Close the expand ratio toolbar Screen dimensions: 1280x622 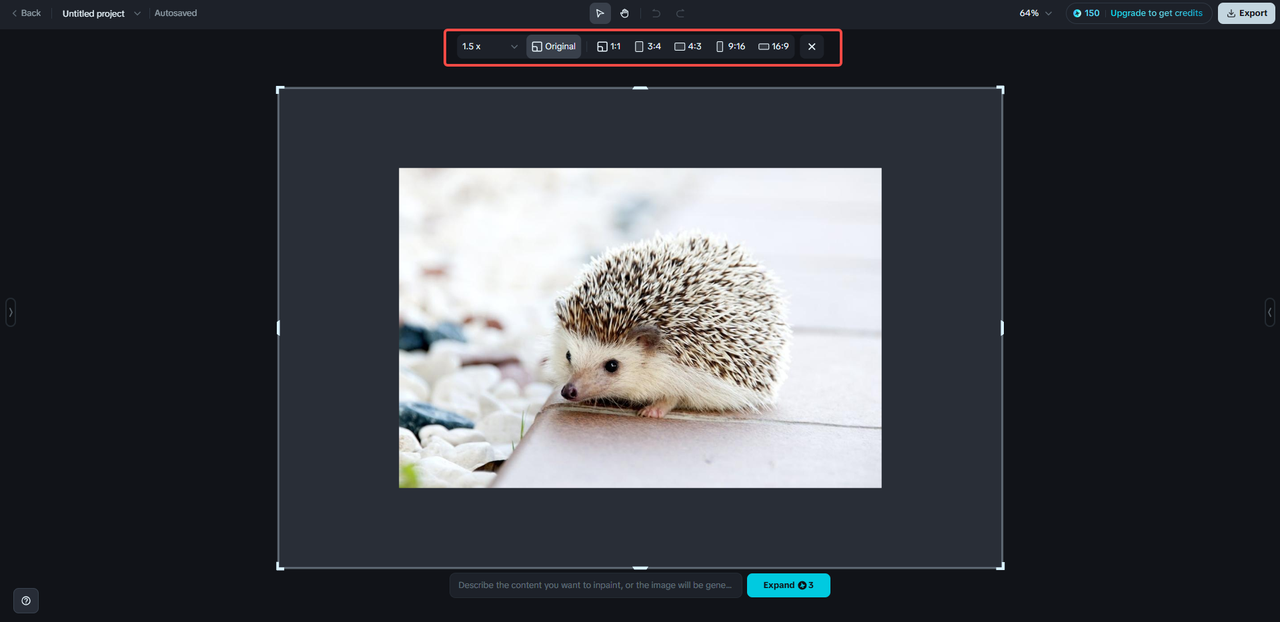coord(812,46)
